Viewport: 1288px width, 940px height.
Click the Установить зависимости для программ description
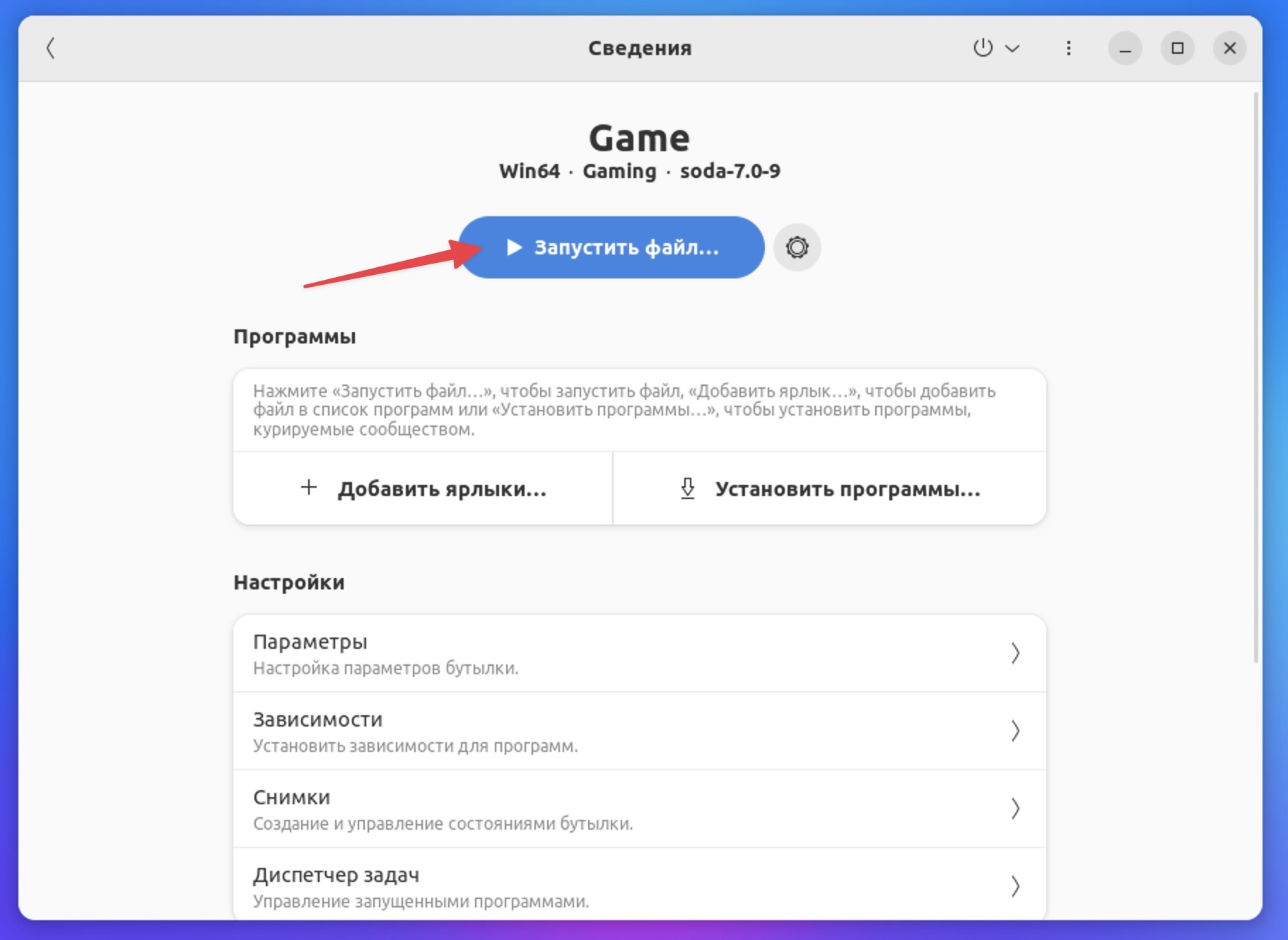click(x=416, y=746)
